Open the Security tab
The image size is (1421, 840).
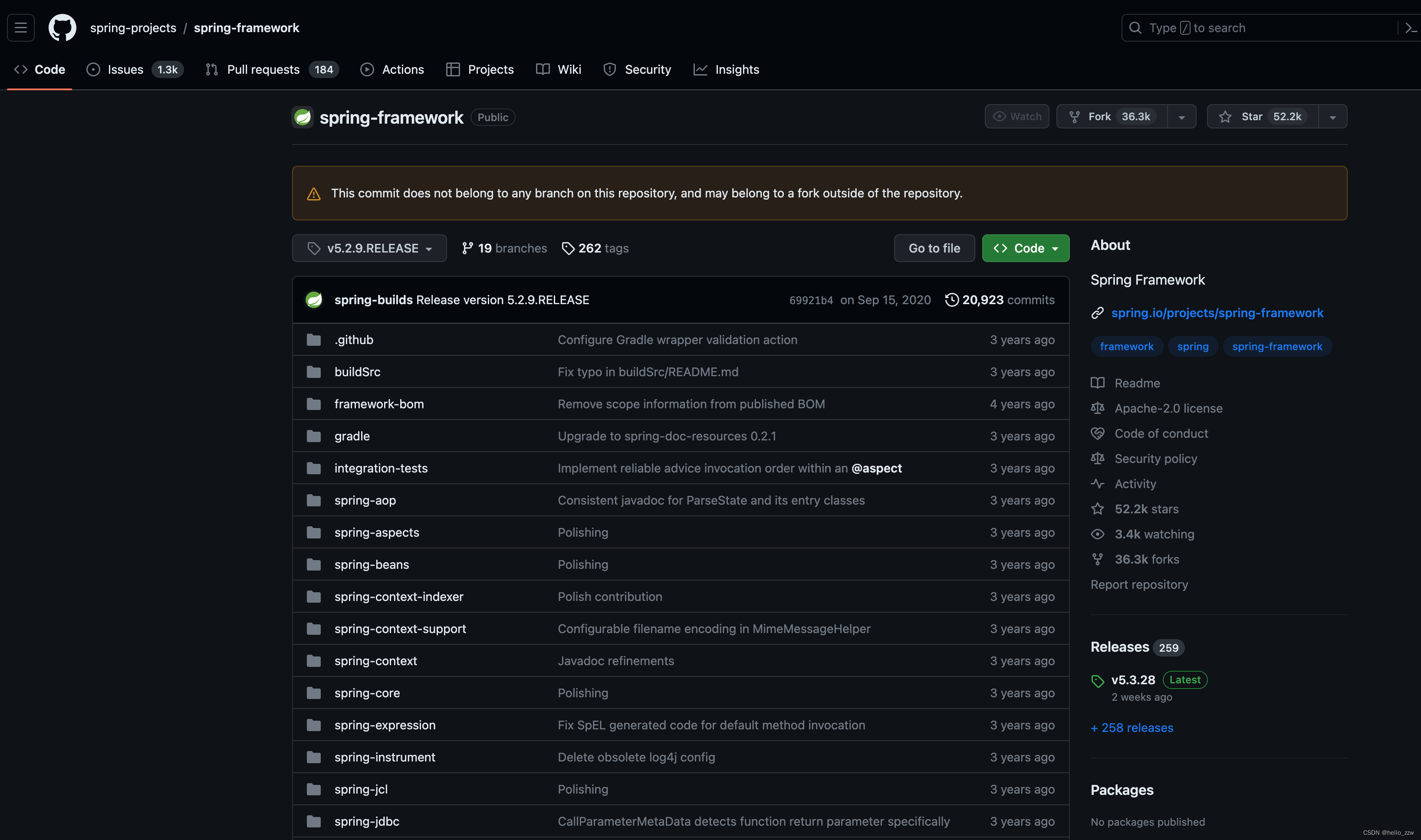pyautogui.click(x=638, y=69)
